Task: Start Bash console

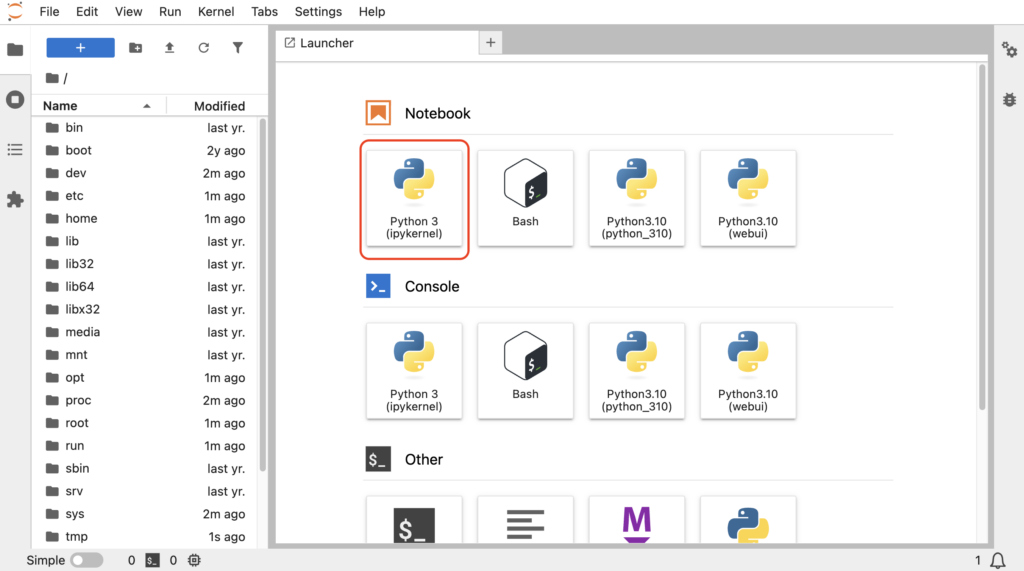Action: [x=525, y=371]
